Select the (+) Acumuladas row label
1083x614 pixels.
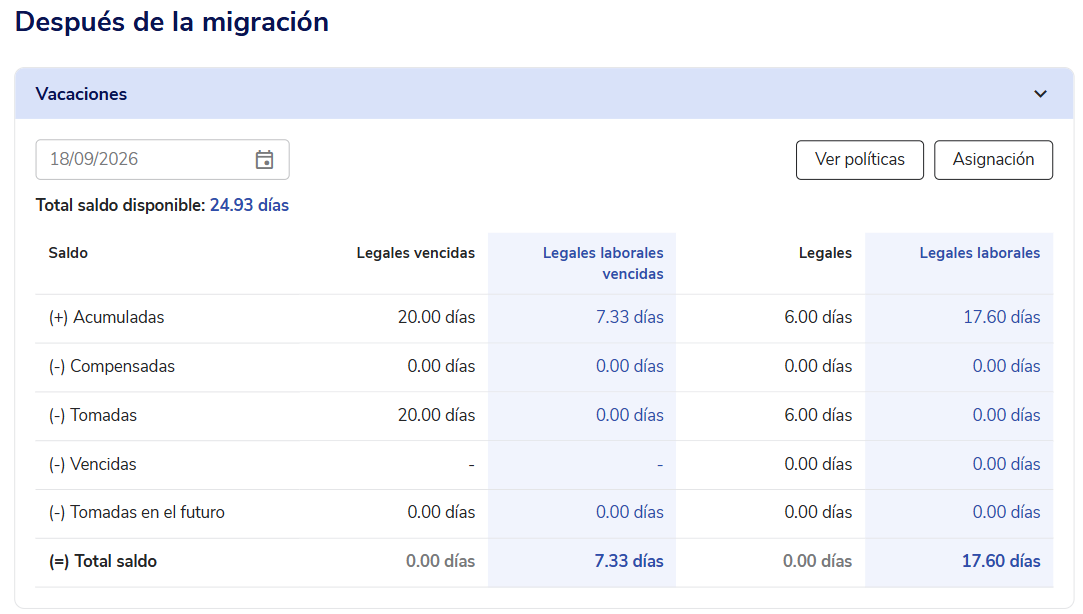pos(106,317)
